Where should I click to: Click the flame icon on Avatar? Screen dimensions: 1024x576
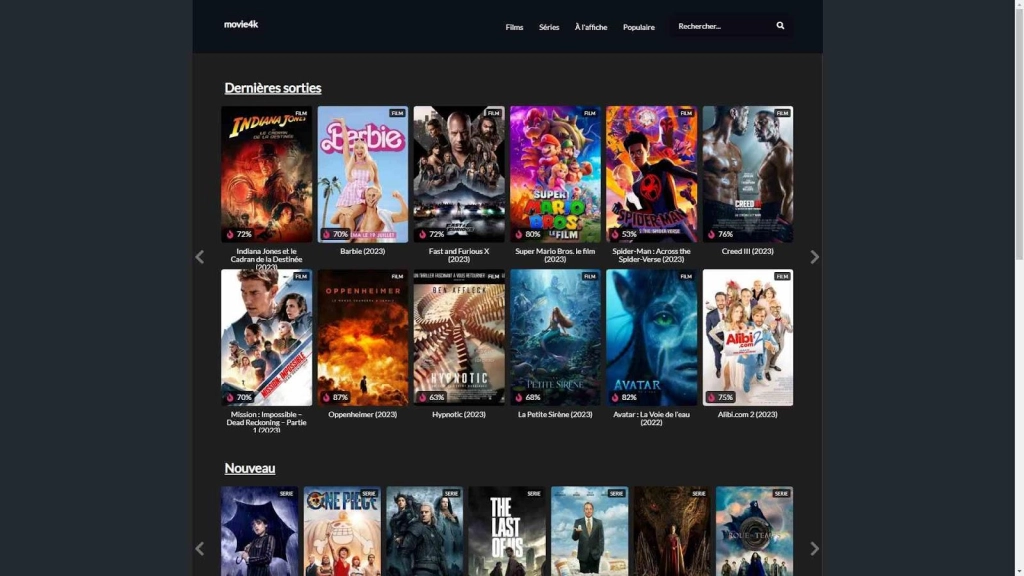[615, 397]
